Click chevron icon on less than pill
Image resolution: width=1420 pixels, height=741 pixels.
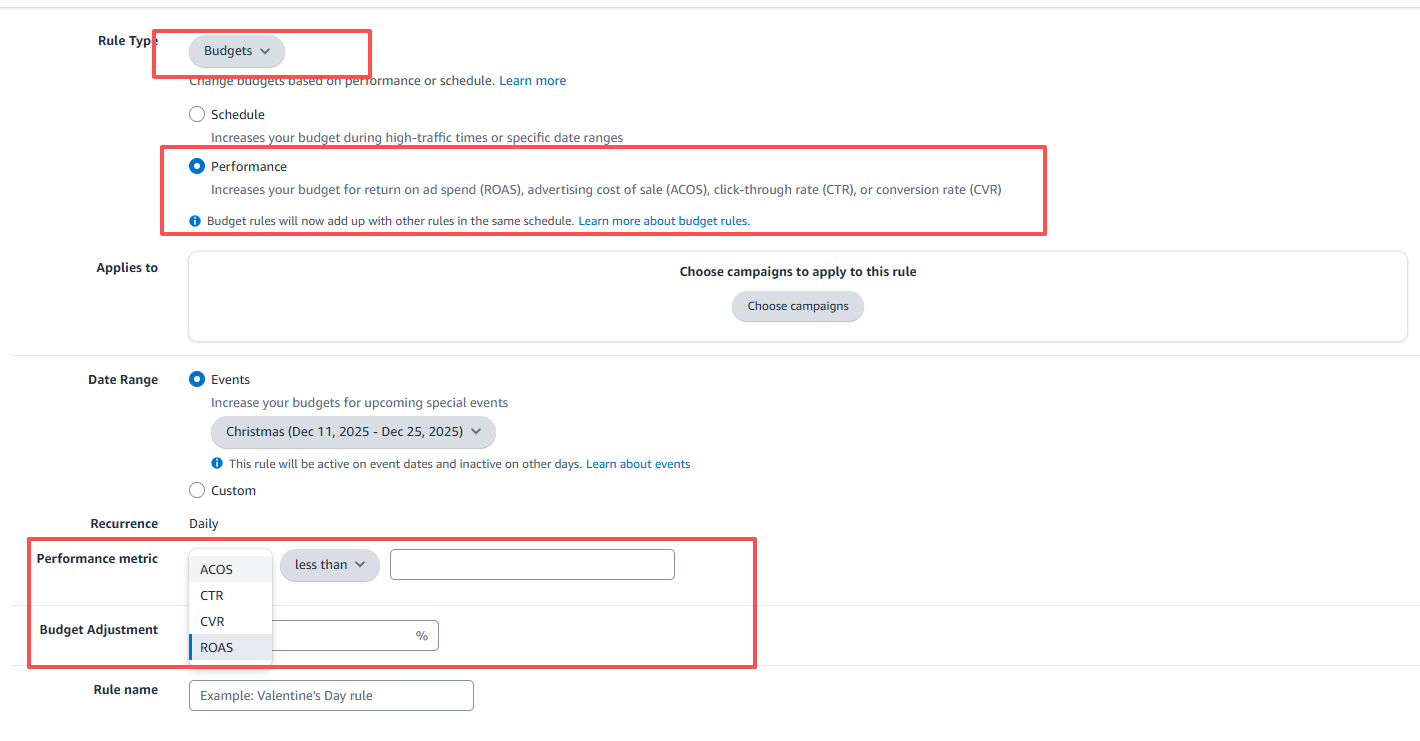[x=360, y=565]
